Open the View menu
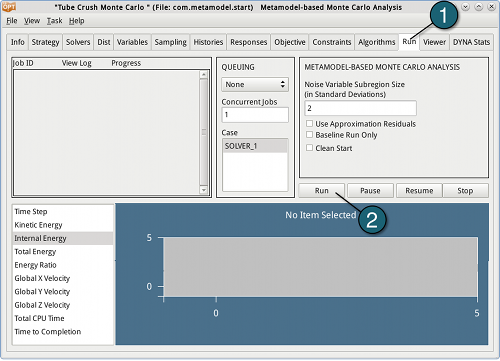 tap(32, 21)
